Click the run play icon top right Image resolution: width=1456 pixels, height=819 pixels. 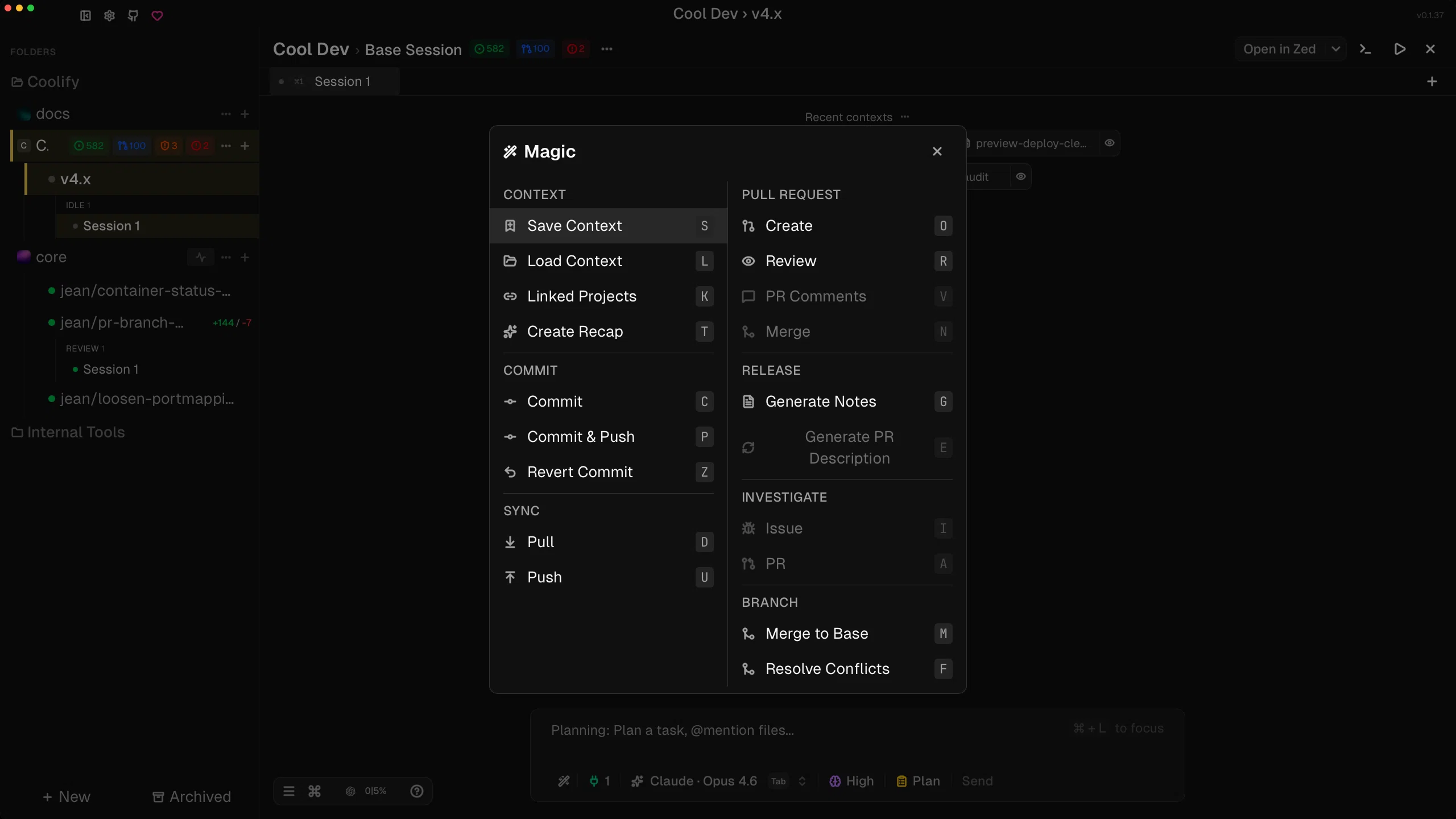pos(1400,49)
